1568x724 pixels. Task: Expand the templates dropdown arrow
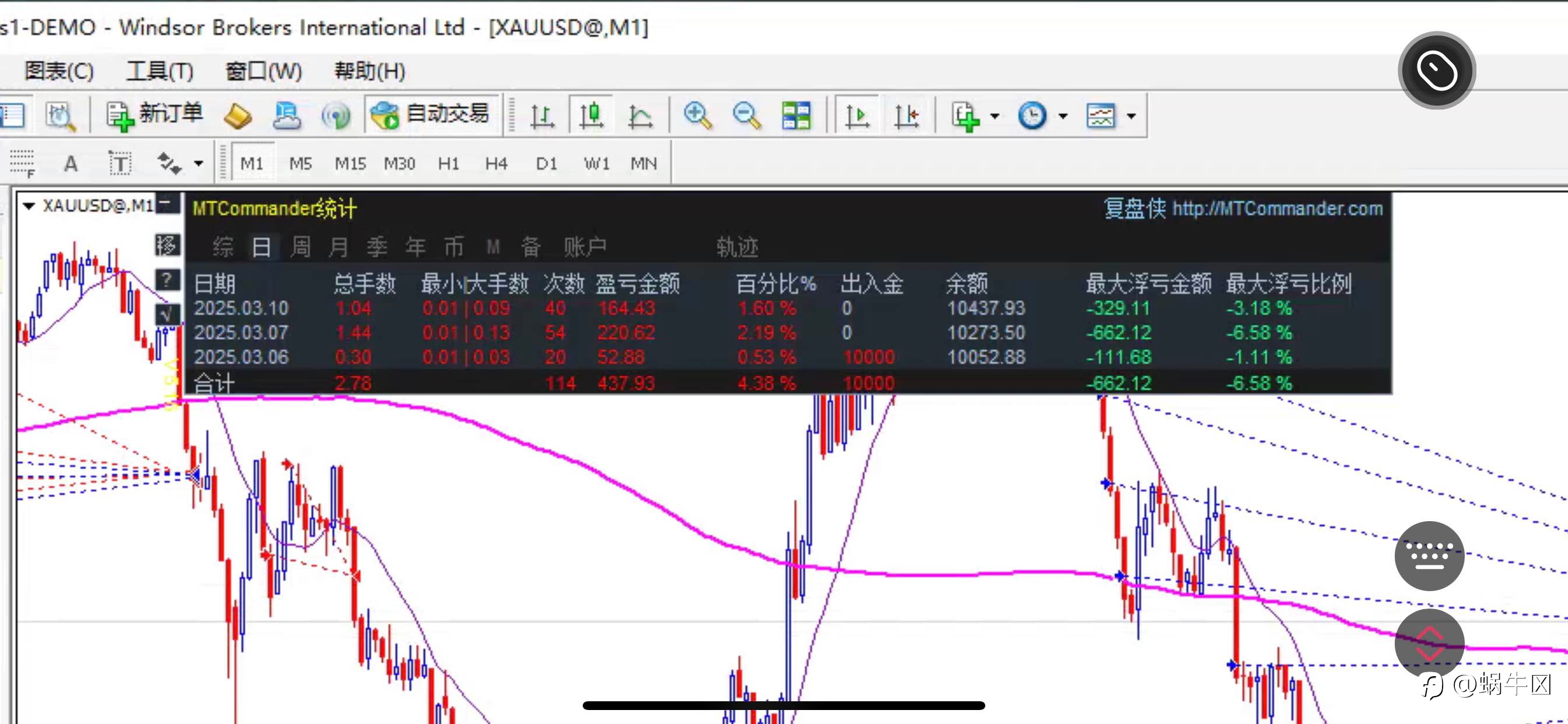click(1131, 115)
